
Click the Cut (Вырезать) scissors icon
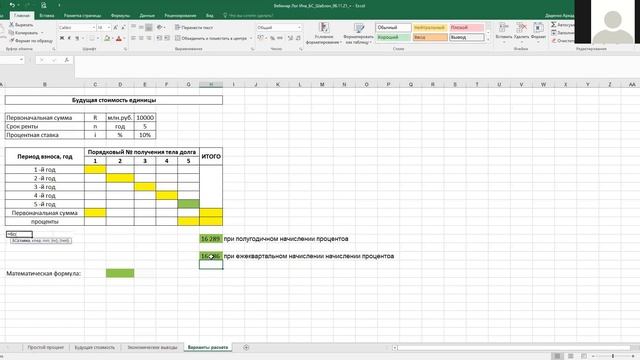[11, 25]
